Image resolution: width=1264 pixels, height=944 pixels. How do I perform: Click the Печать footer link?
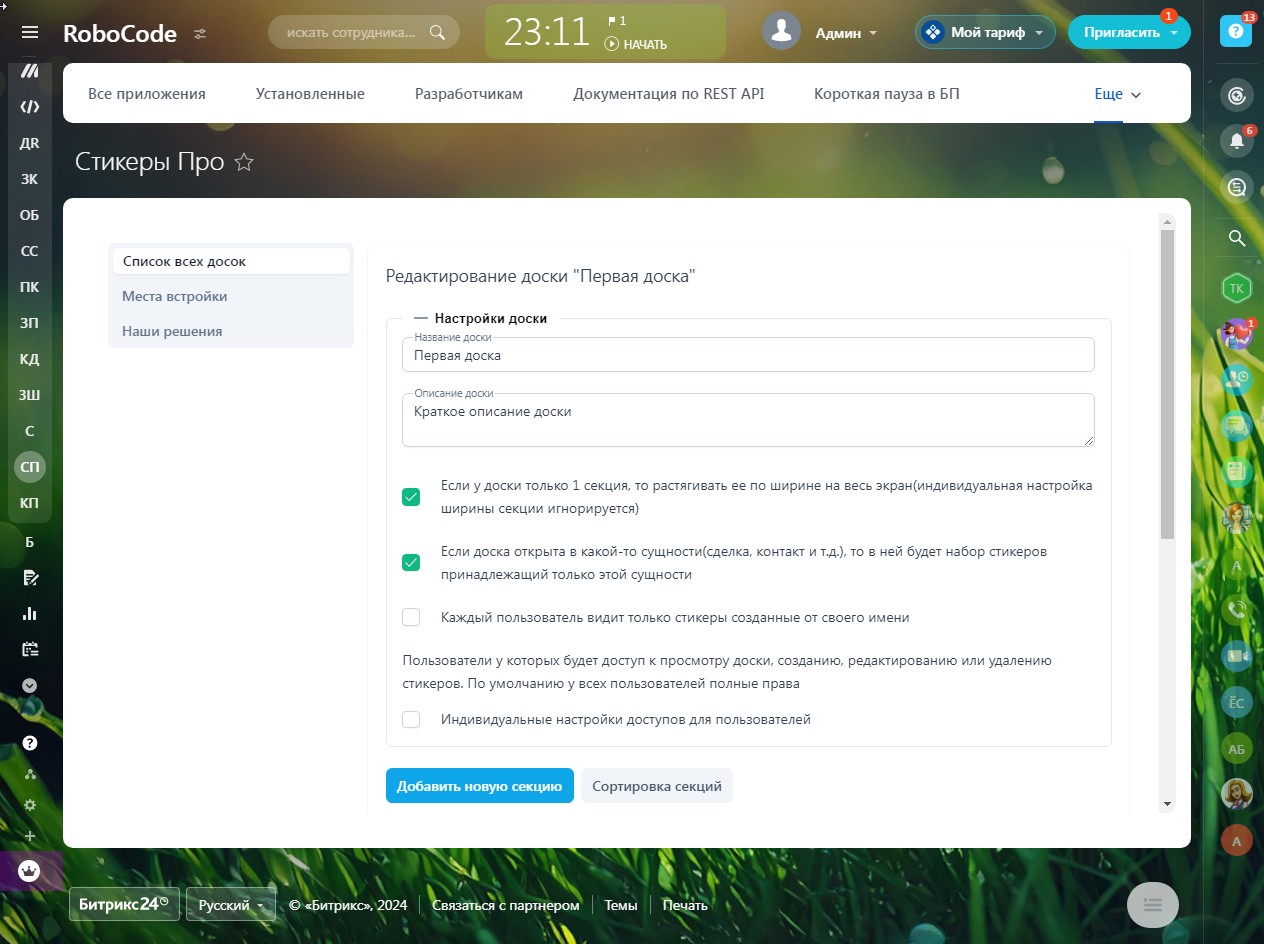pyautogui.click(x=685, y=905)
